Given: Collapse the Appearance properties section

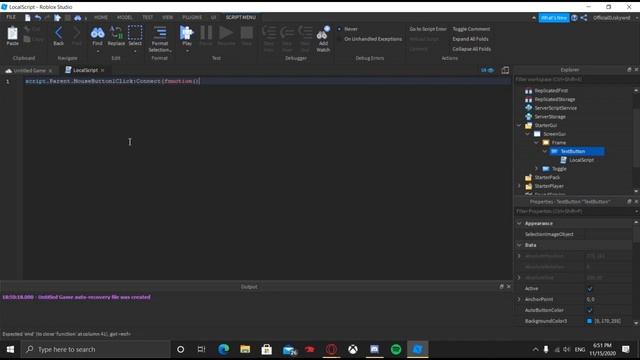Looking at the screenshot, I should point(519,224).
